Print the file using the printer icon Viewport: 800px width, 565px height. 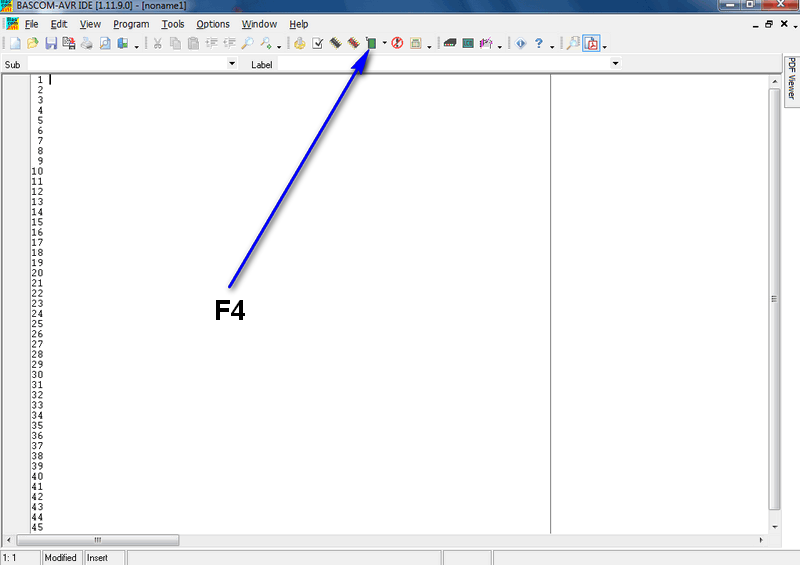87,43
